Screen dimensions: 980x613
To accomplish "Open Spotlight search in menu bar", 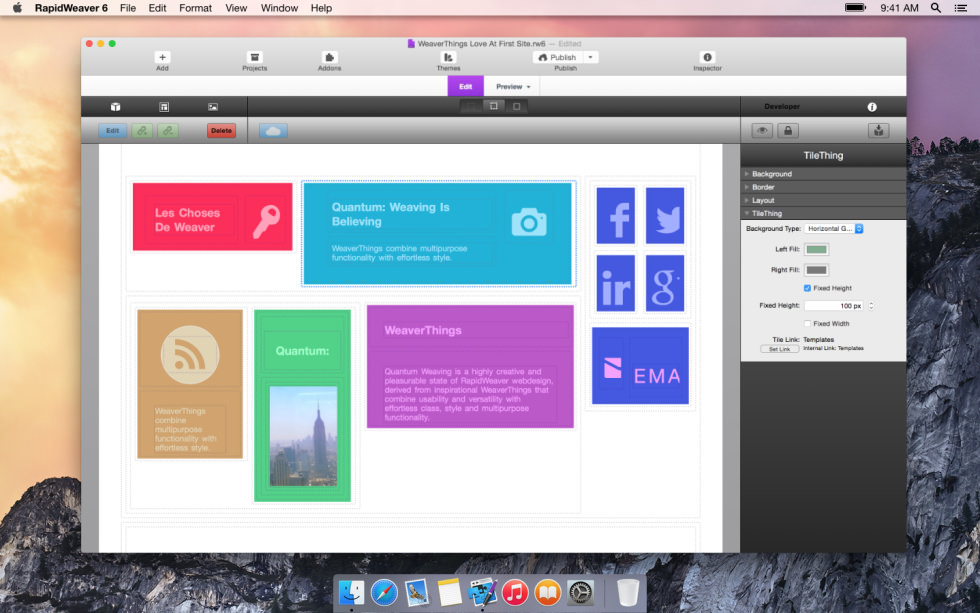I will click(936, 8).
